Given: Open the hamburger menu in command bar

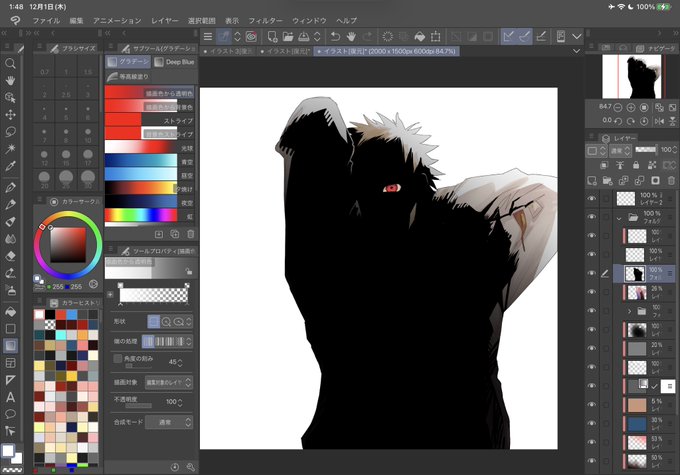Looking at the screenshot, I should point(208,37).
